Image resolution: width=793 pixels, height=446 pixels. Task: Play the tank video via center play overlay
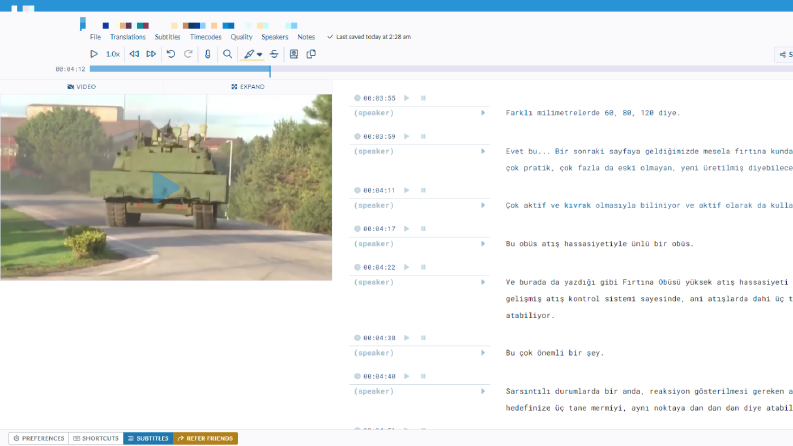click(x=166, y=187)
